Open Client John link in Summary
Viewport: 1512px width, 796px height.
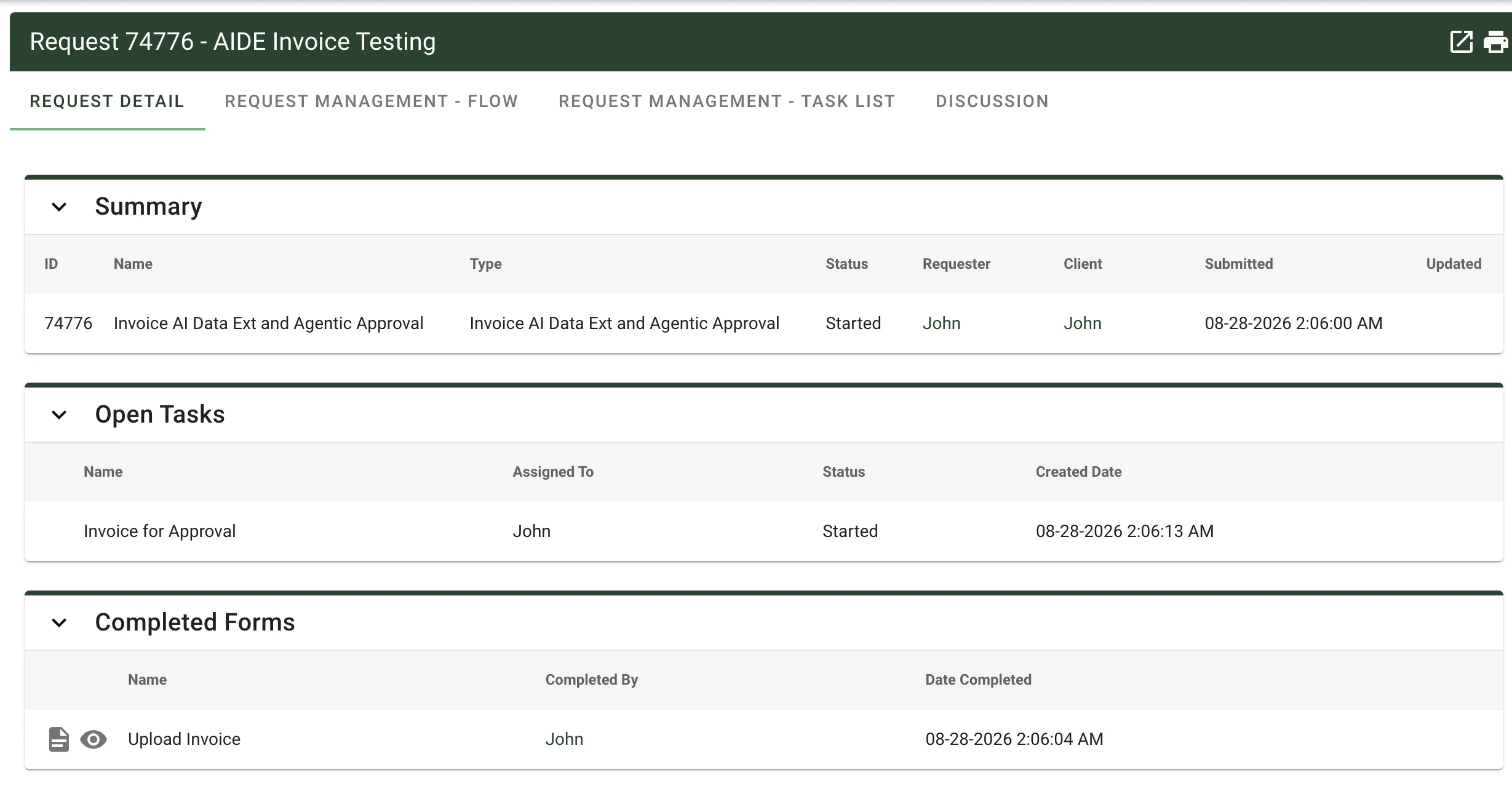(1083, 323)
